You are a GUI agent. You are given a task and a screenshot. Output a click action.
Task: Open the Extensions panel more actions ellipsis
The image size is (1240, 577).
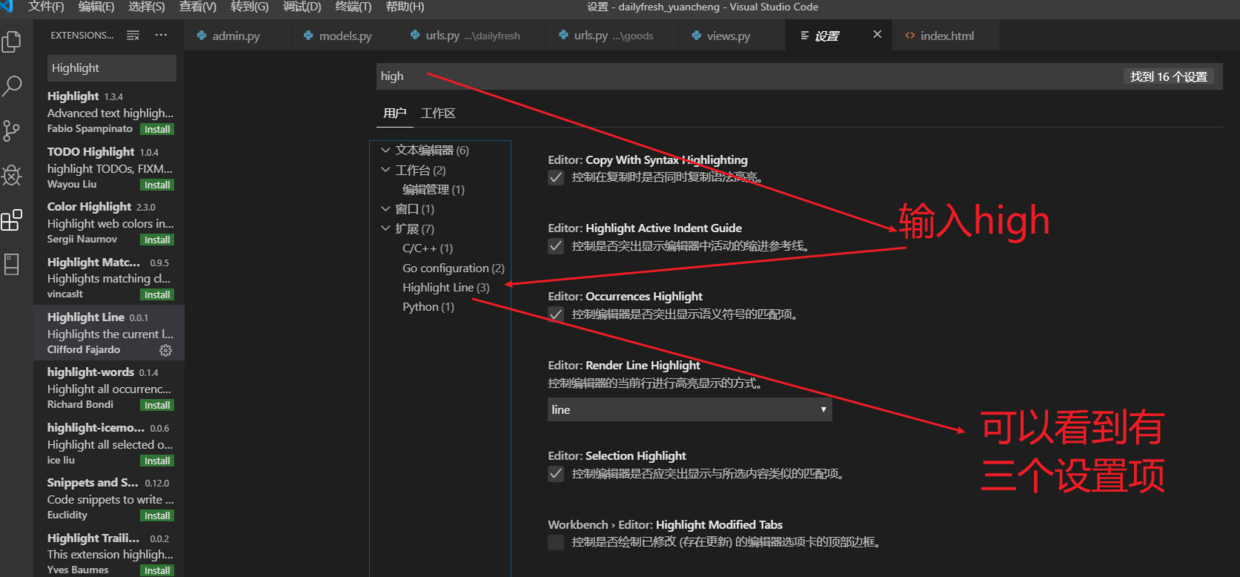161,35
